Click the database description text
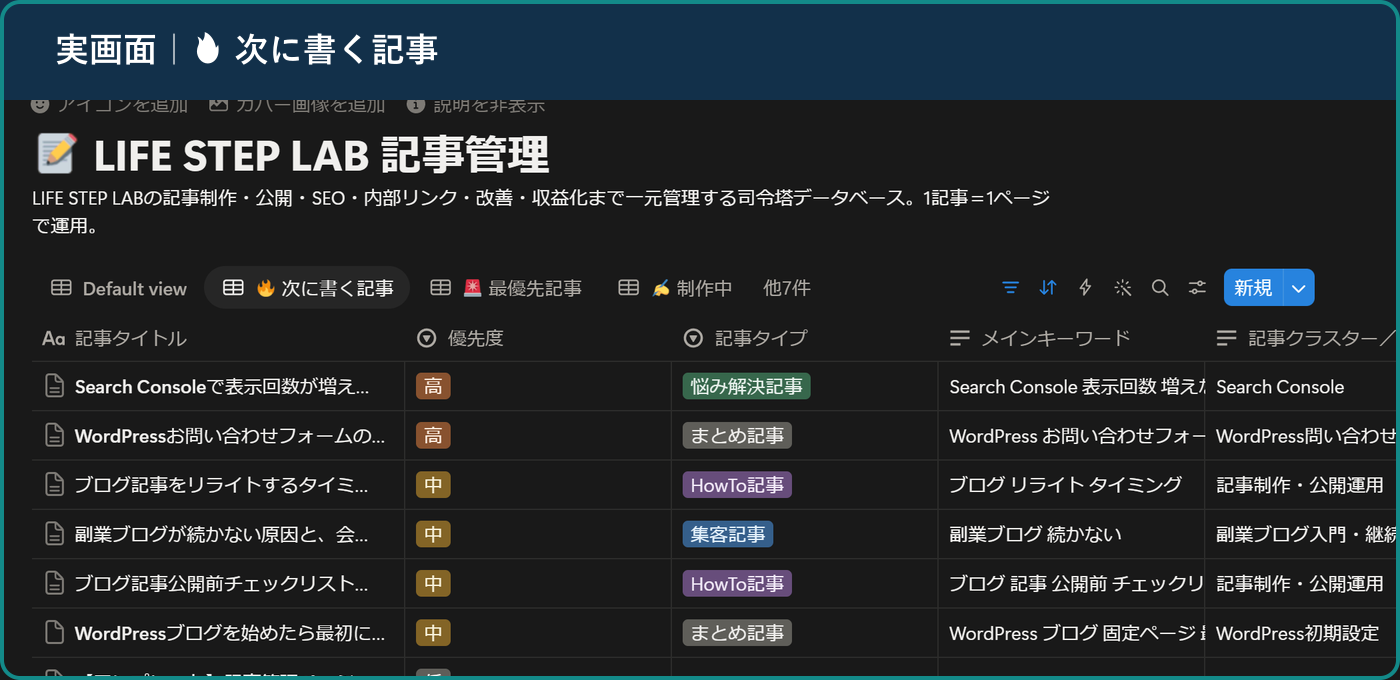Image resolution: width=1400 pixels, height=680 pixels. (x=541, y=212)
